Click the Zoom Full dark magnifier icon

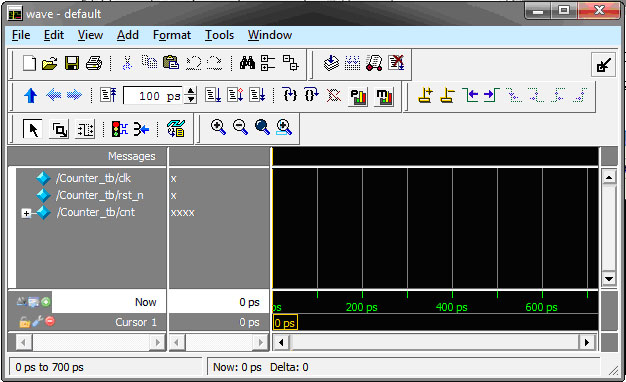(x=262, y=127)
